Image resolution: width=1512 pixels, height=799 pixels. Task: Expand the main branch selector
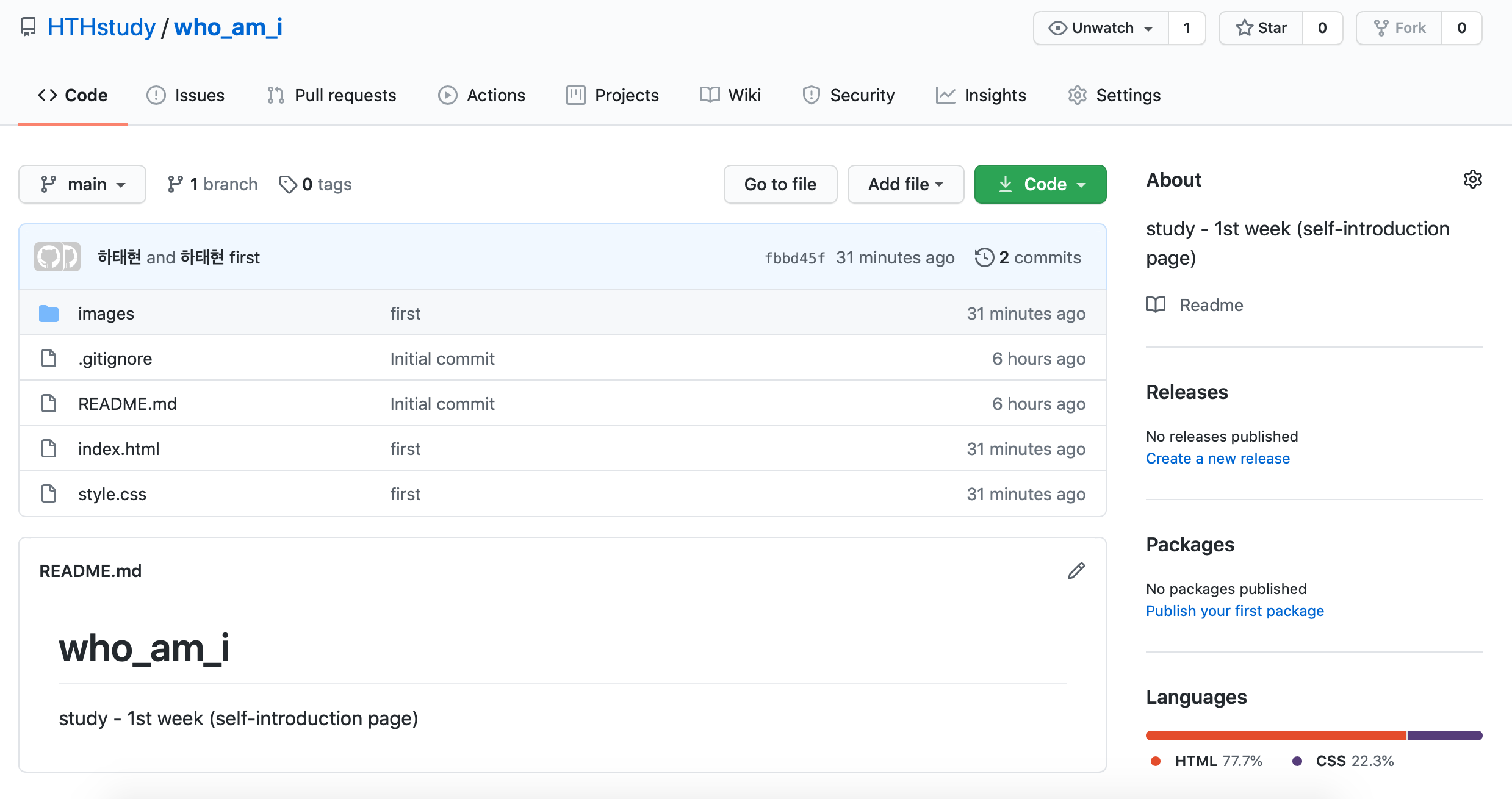(82, 184)
